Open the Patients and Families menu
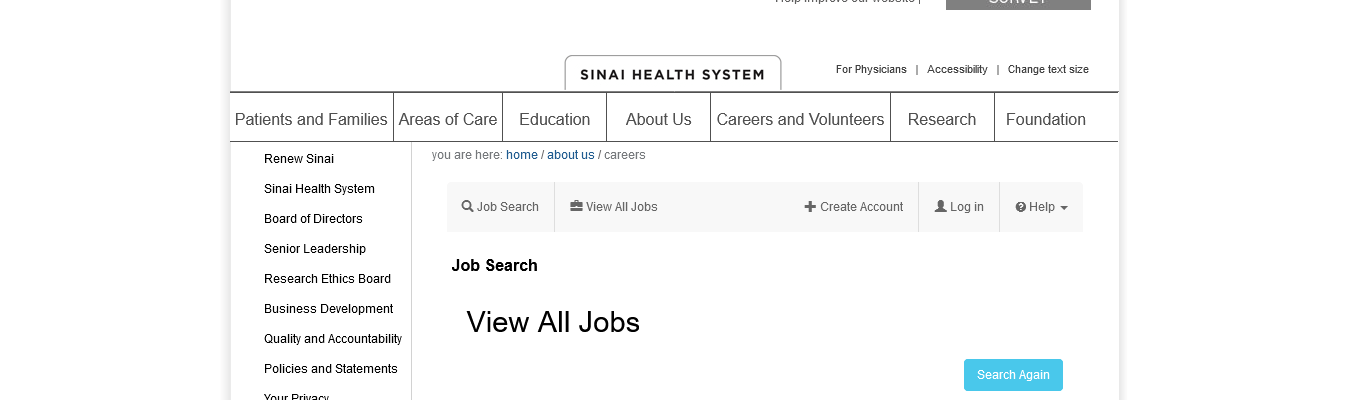 click(311, 119)
